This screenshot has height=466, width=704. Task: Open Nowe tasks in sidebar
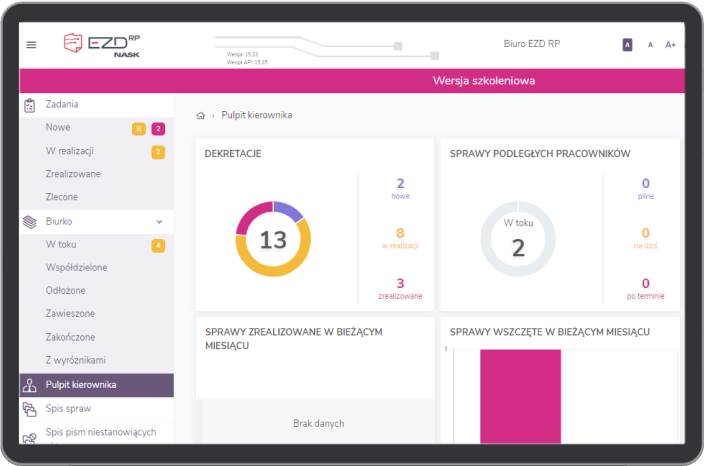pos(58,128)
